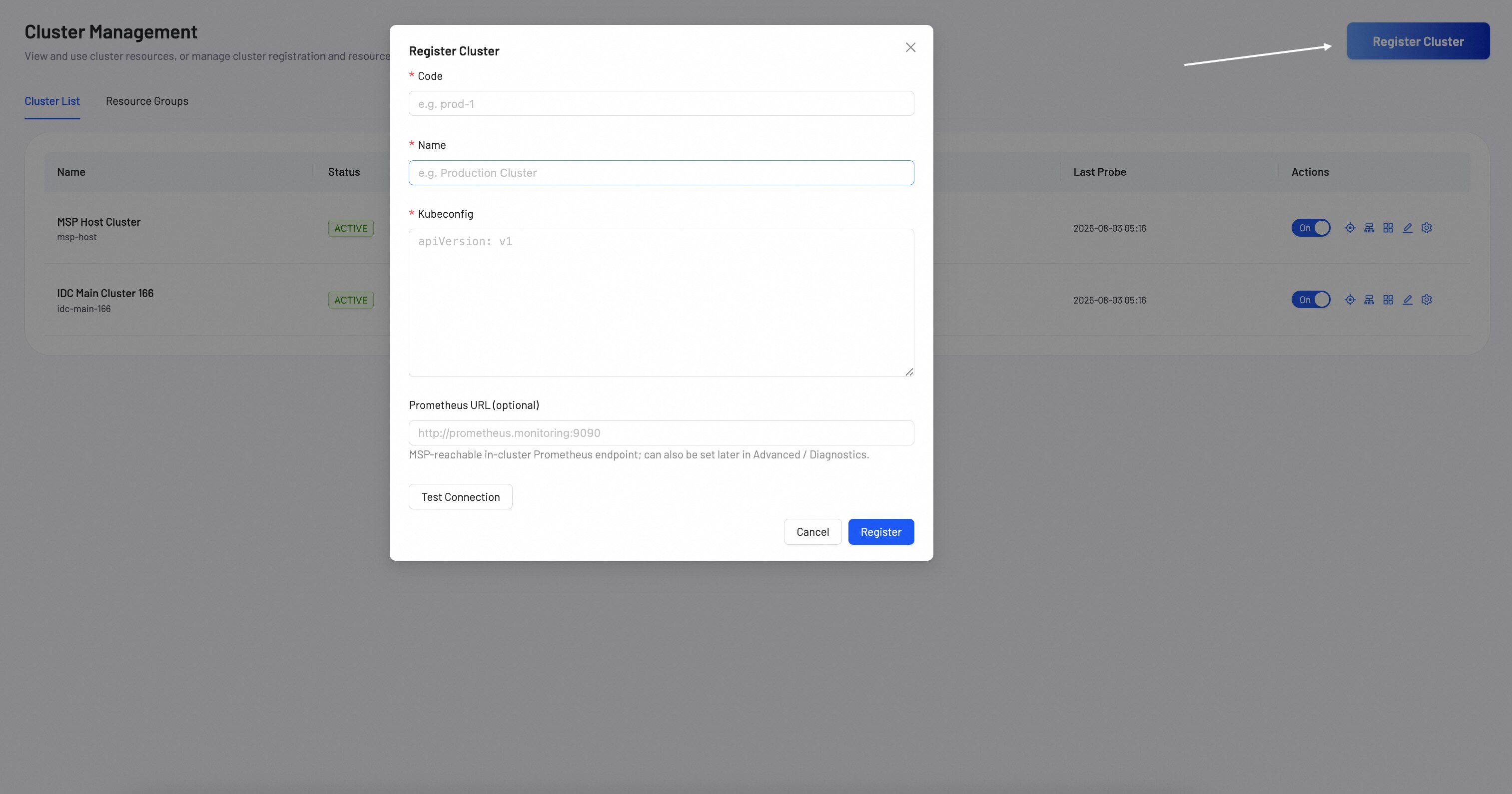This screenshot has height=794, width=1512.
Task: Click the four-squares grid icon for IDC Main Cluster 166
Action: click(x=1388, y=300)
